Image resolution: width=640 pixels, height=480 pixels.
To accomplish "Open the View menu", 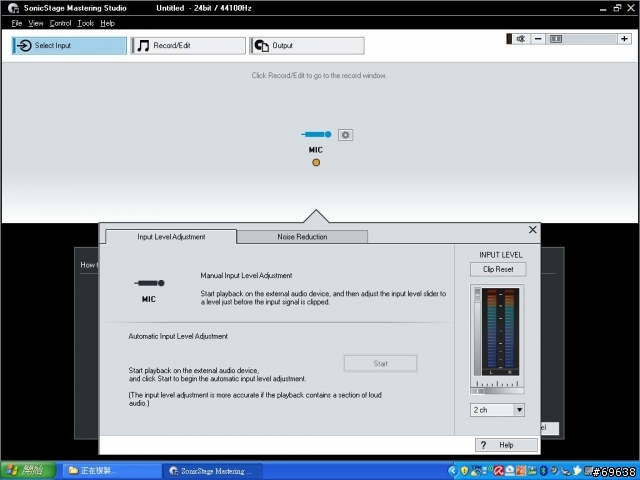I will pyautogui.click(x=36, y=23).
